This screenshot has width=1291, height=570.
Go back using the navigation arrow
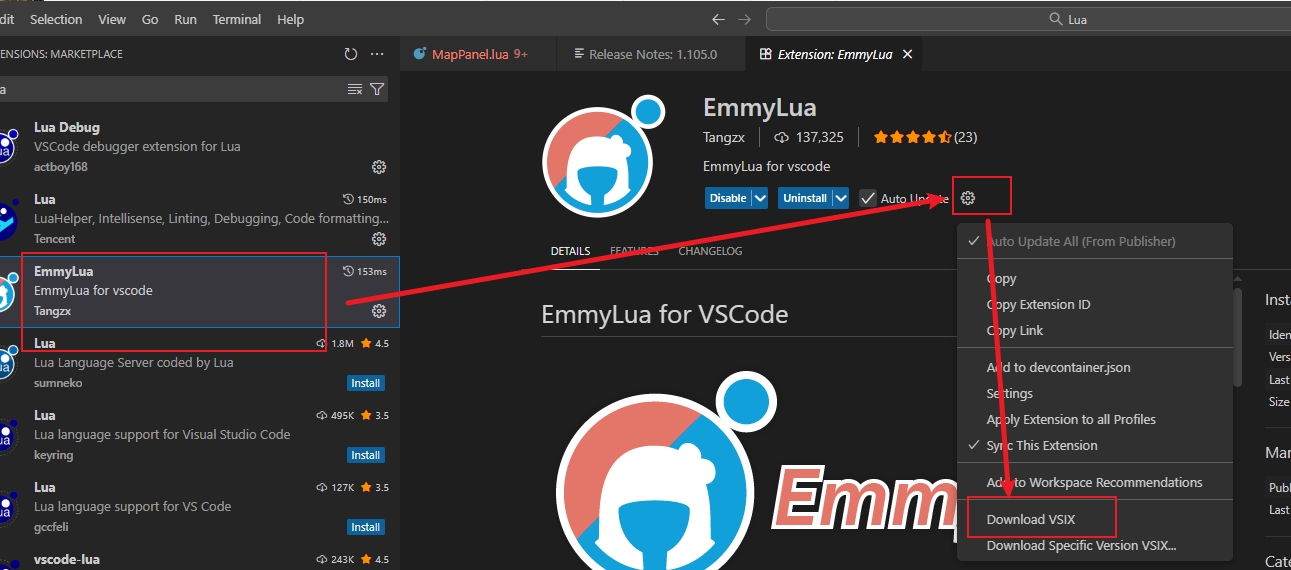pos(718,19)
